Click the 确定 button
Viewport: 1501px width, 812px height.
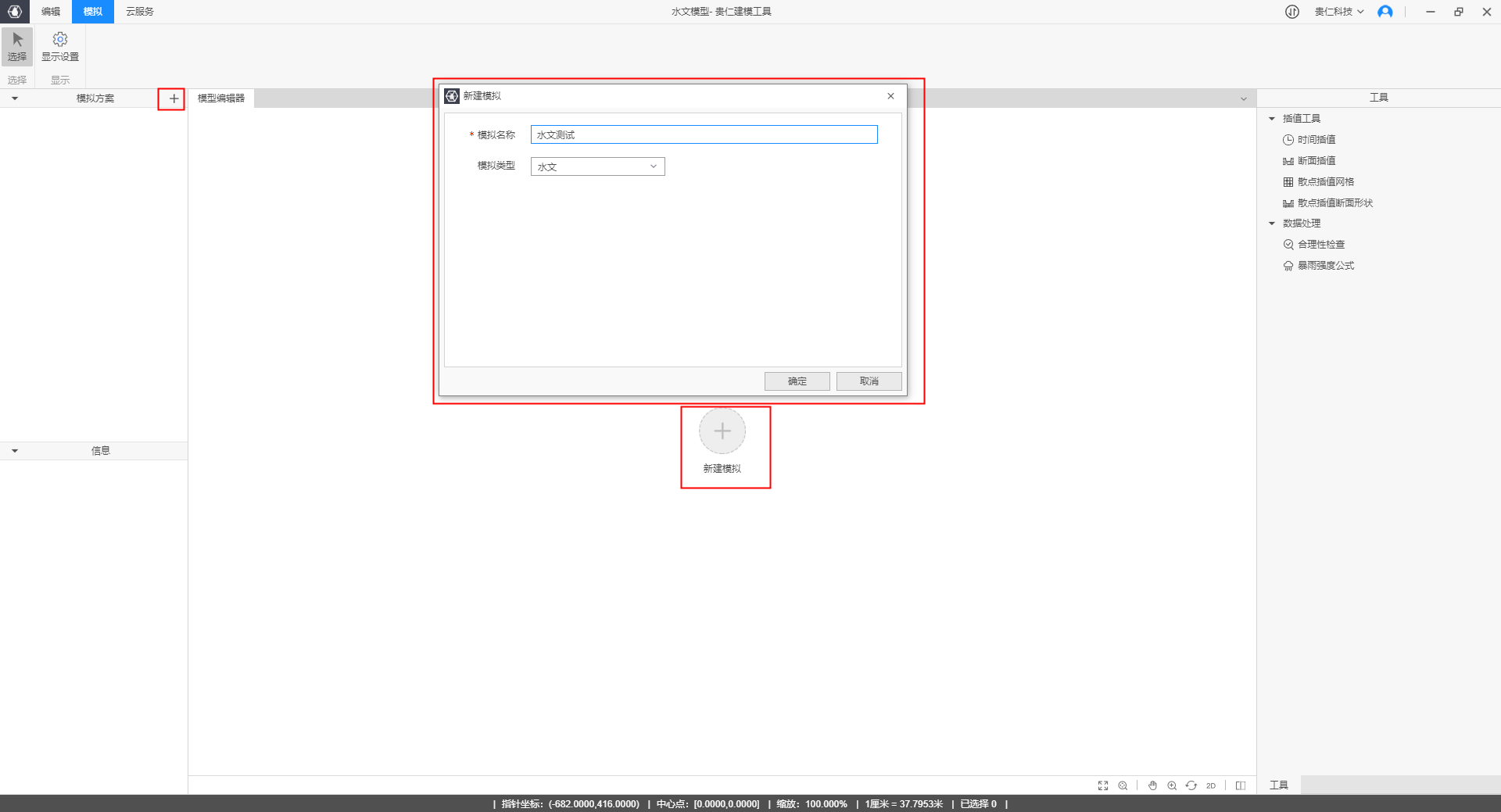pos(797,381)
